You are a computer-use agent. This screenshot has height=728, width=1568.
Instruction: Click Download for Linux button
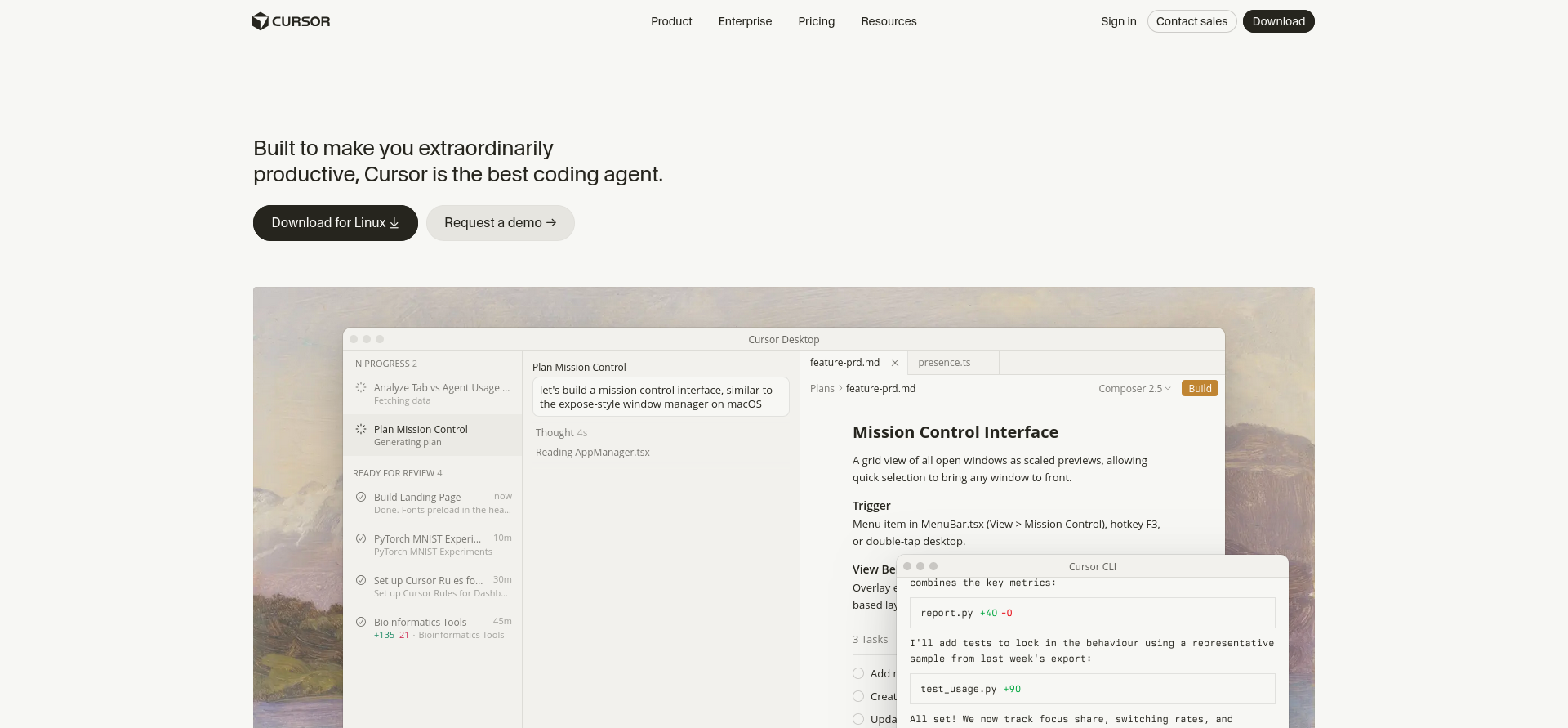(336, 223)
